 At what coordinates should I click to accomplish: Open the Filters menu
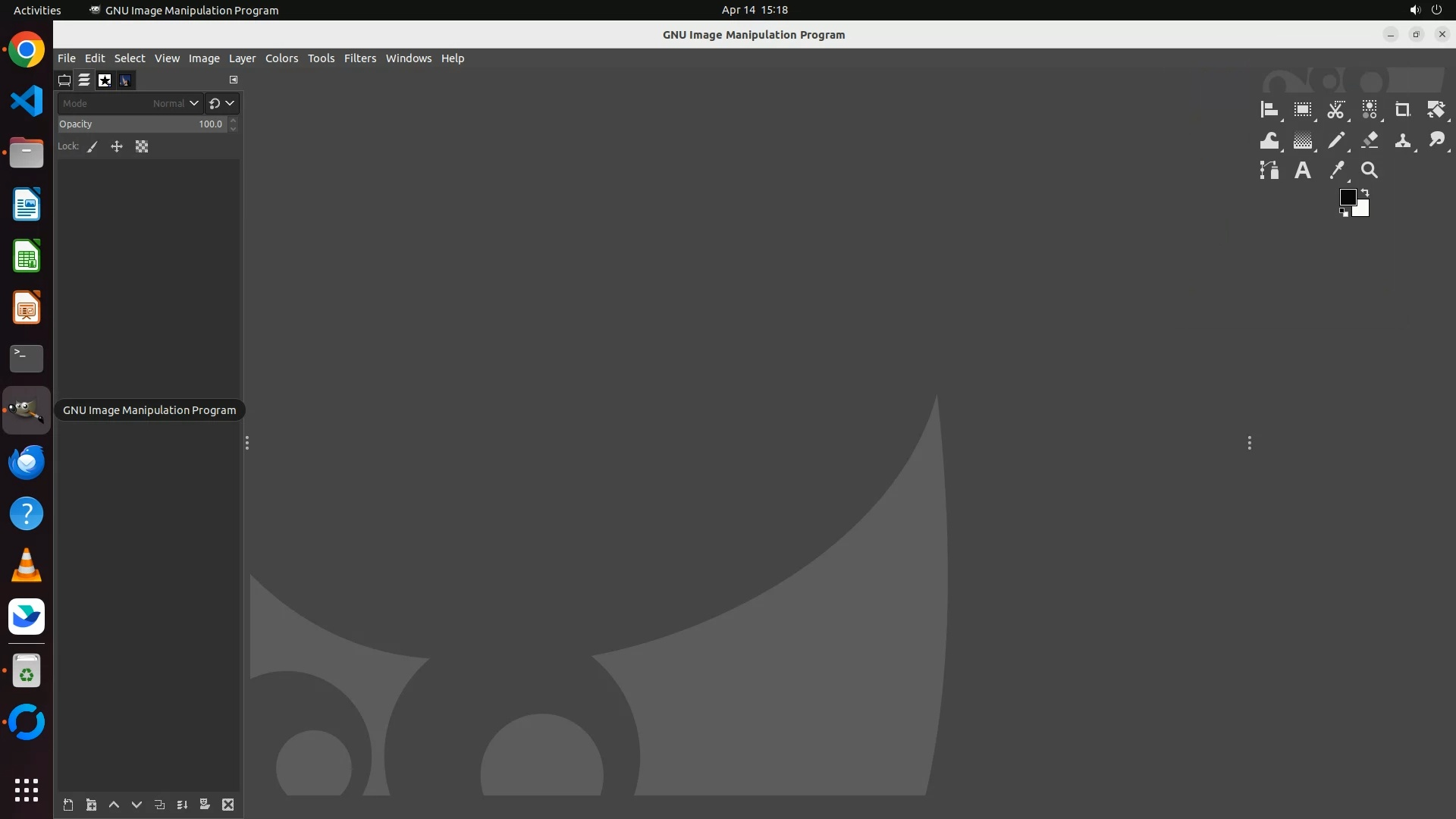tap(359, 58)
